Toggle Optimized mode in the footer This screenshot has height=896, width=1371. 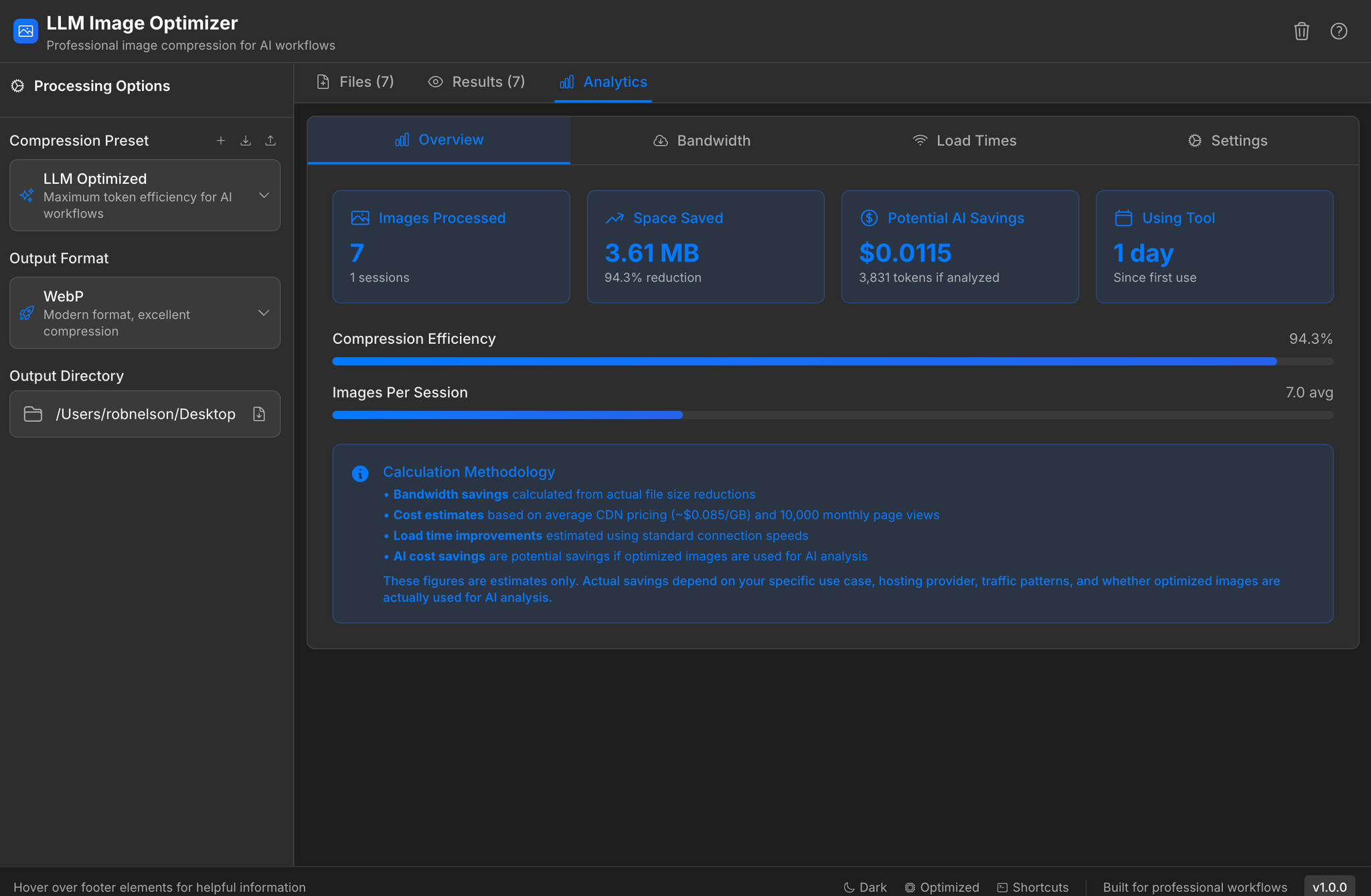tap(941, 887)
